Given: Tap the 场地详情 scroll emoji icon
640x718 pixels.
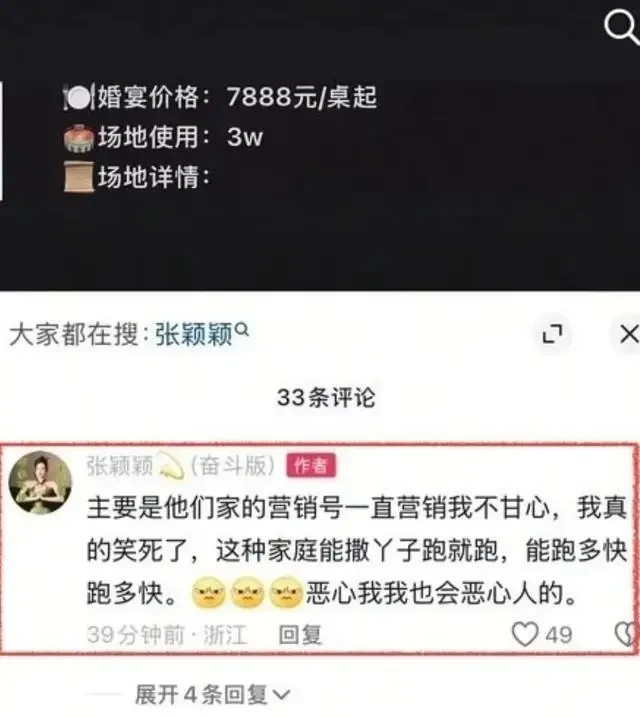Looking at the screenshot, I should pyautogui.click(x=79, y=177).
